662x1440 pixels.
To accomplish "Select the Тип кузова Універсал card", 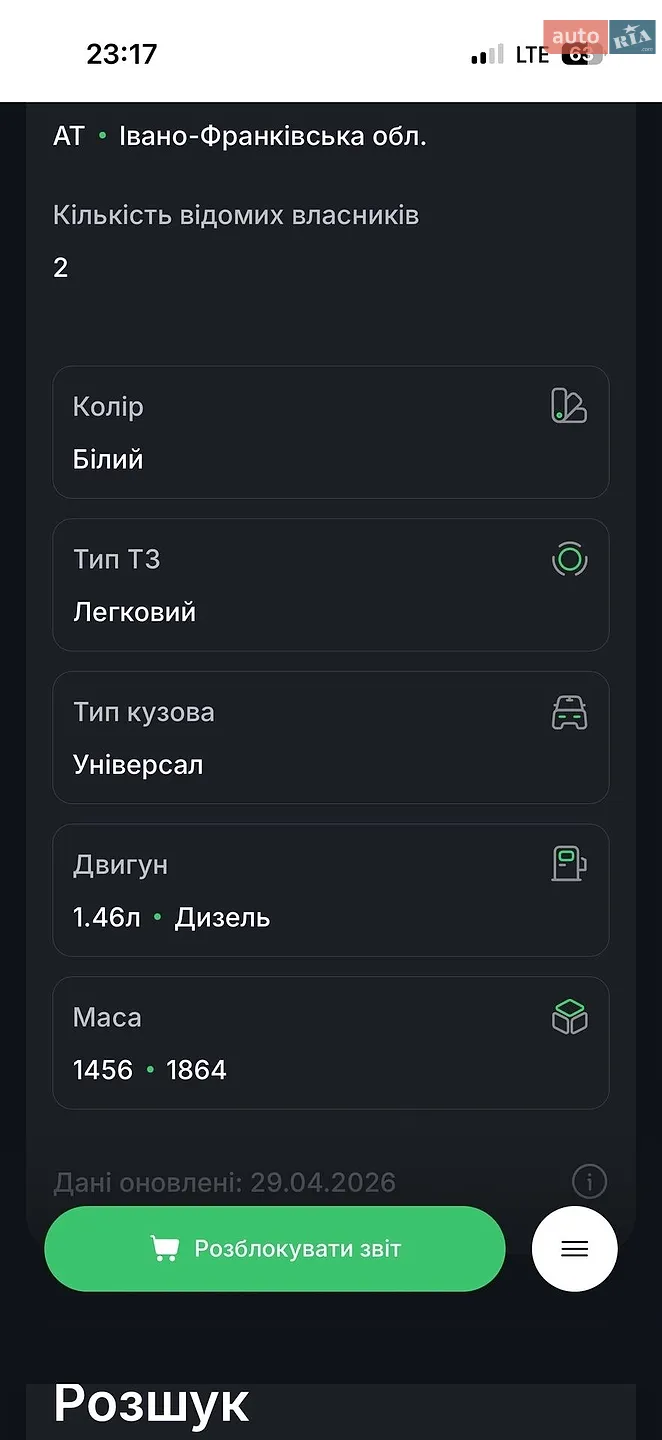I will click(x=331, y=738).
